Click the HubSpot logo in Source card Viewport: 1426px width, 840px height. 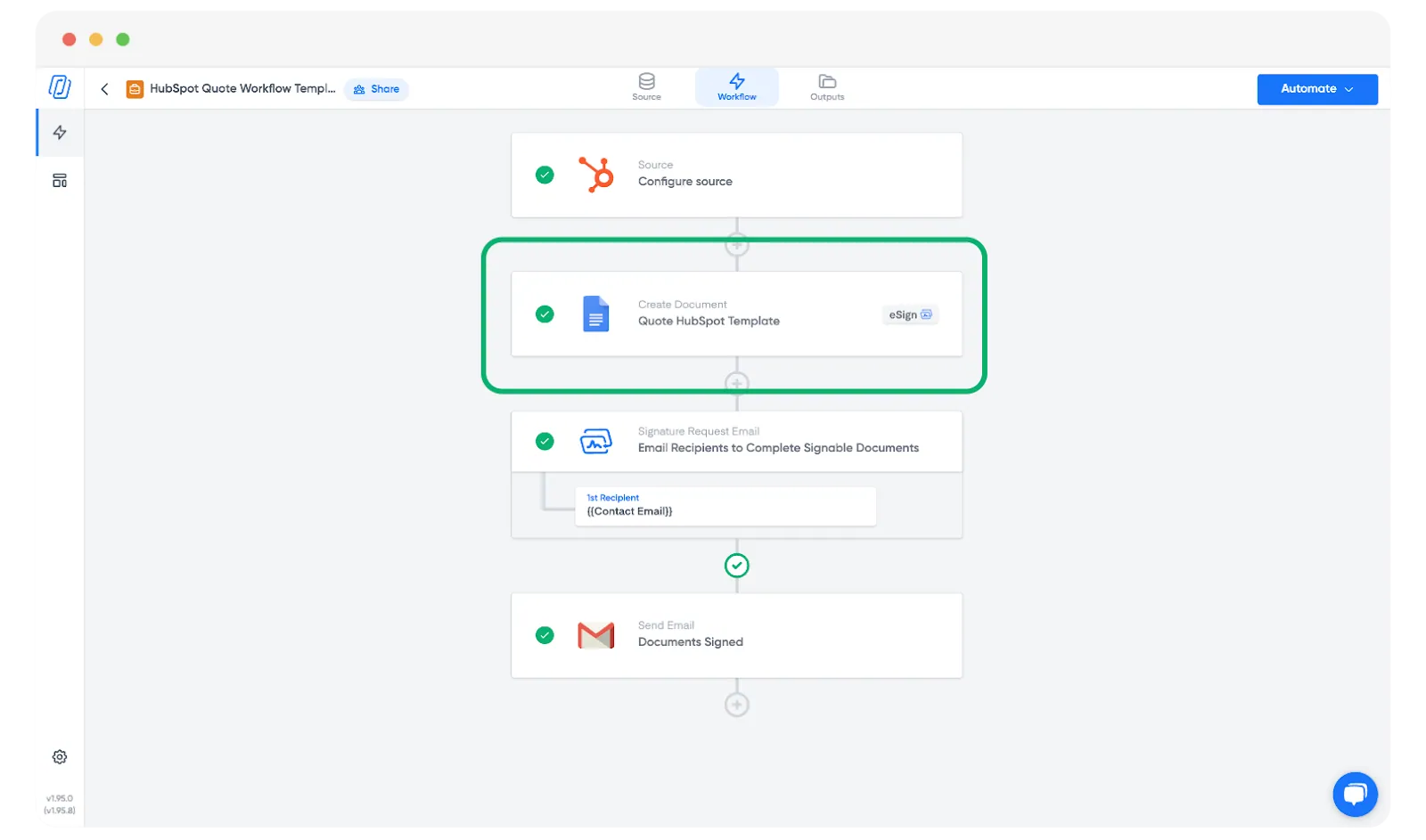coord(596,175)
